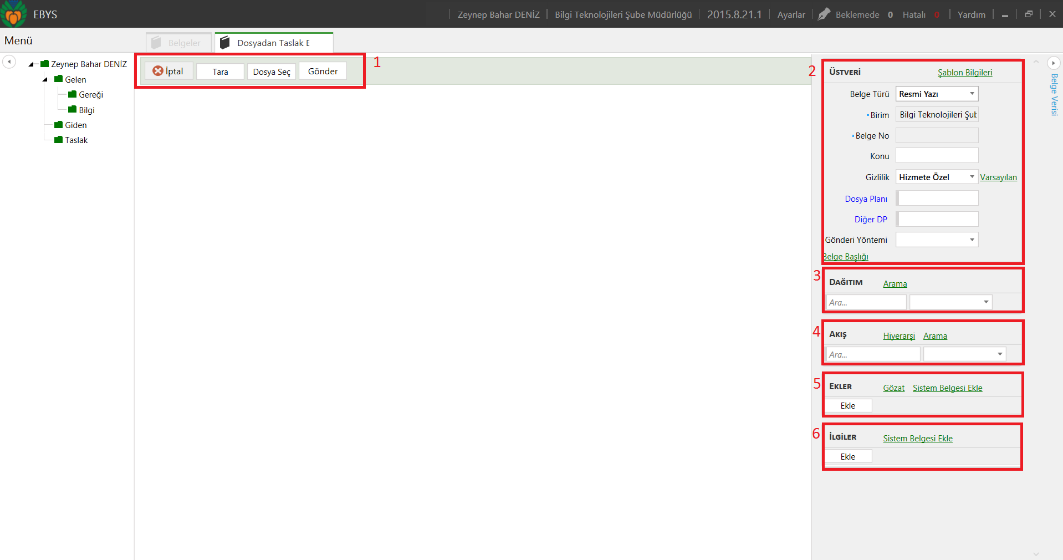Click the Gereği folder icon

[72, 94]
